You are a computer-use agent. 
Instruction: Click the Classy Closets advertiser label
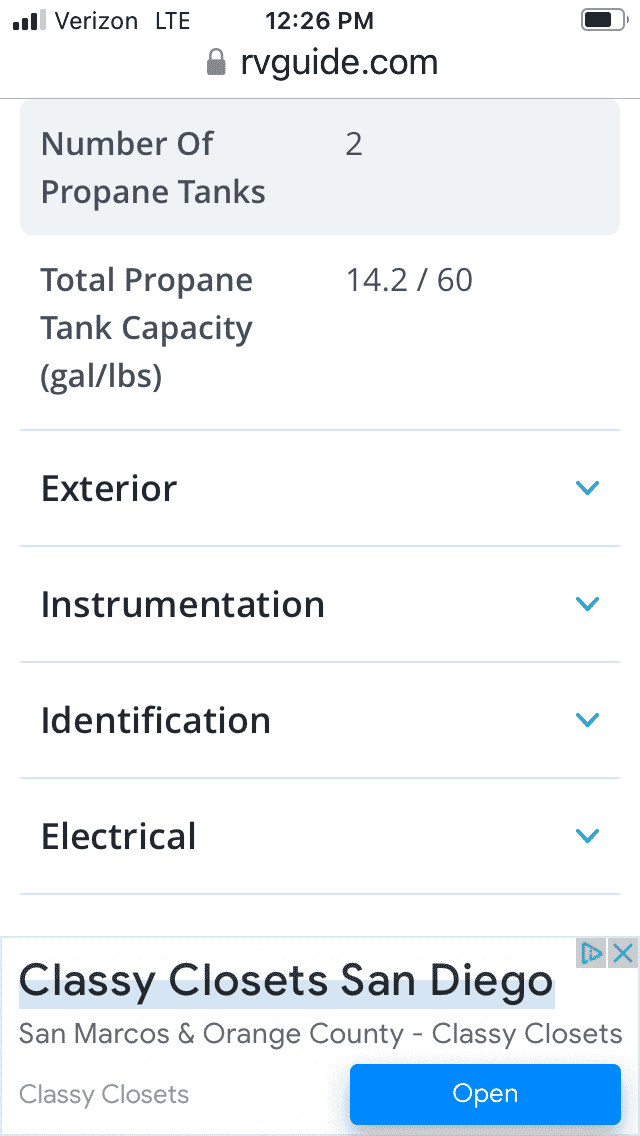[104, 1094]
